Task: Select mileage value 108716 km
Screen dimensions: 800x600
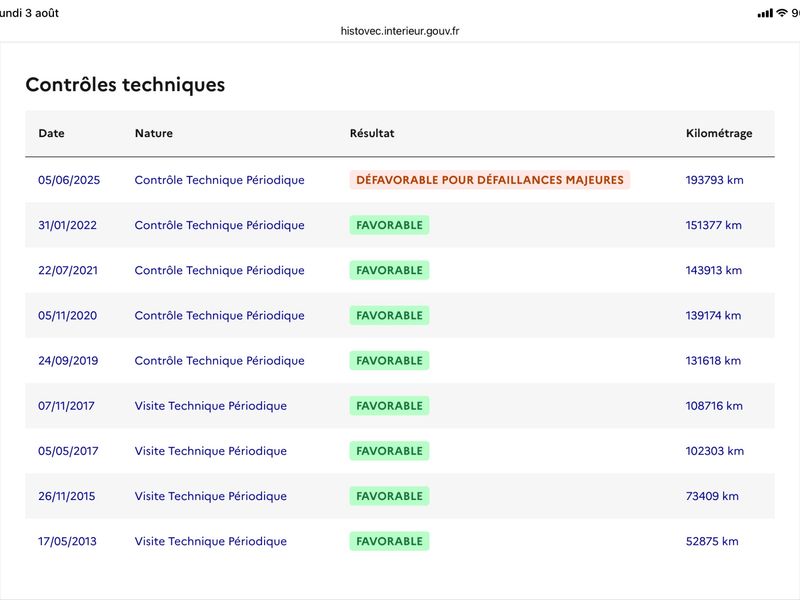Action: tap(714, 406)
